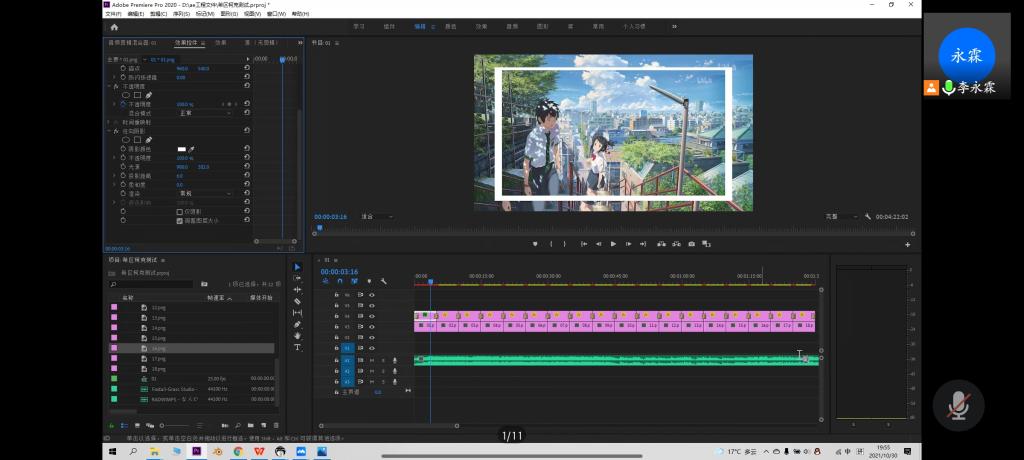This screenshot has width=1024, height=460.
Task: Switch to the 效果控件 tab
Action: [187, 43]
